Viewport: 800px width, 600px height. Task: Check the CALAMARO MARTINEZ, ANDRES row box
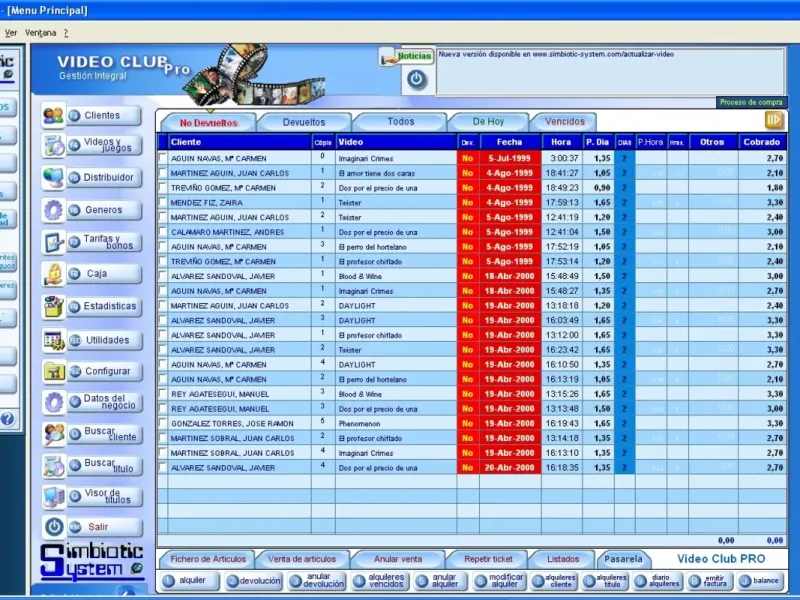coord(162,232)
